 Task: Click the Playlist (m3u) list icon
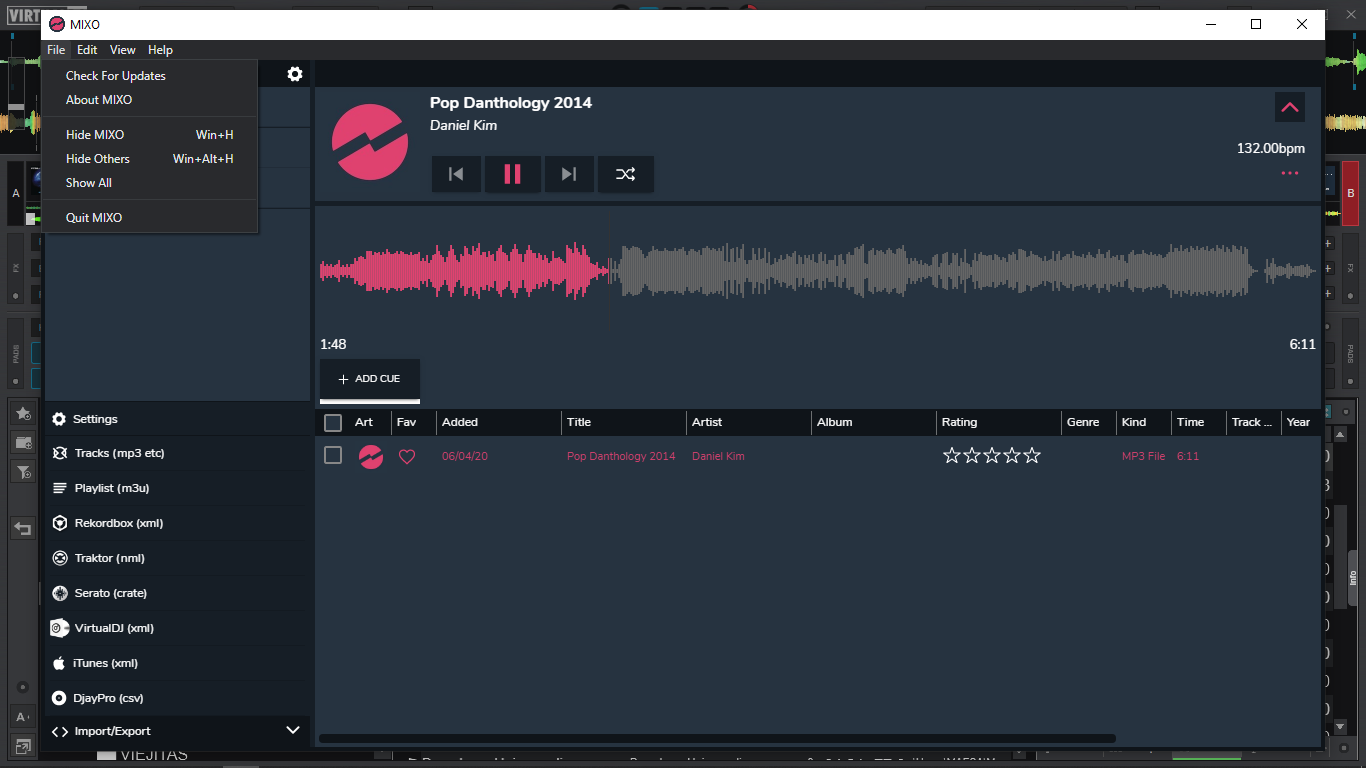tap(60, 488)
